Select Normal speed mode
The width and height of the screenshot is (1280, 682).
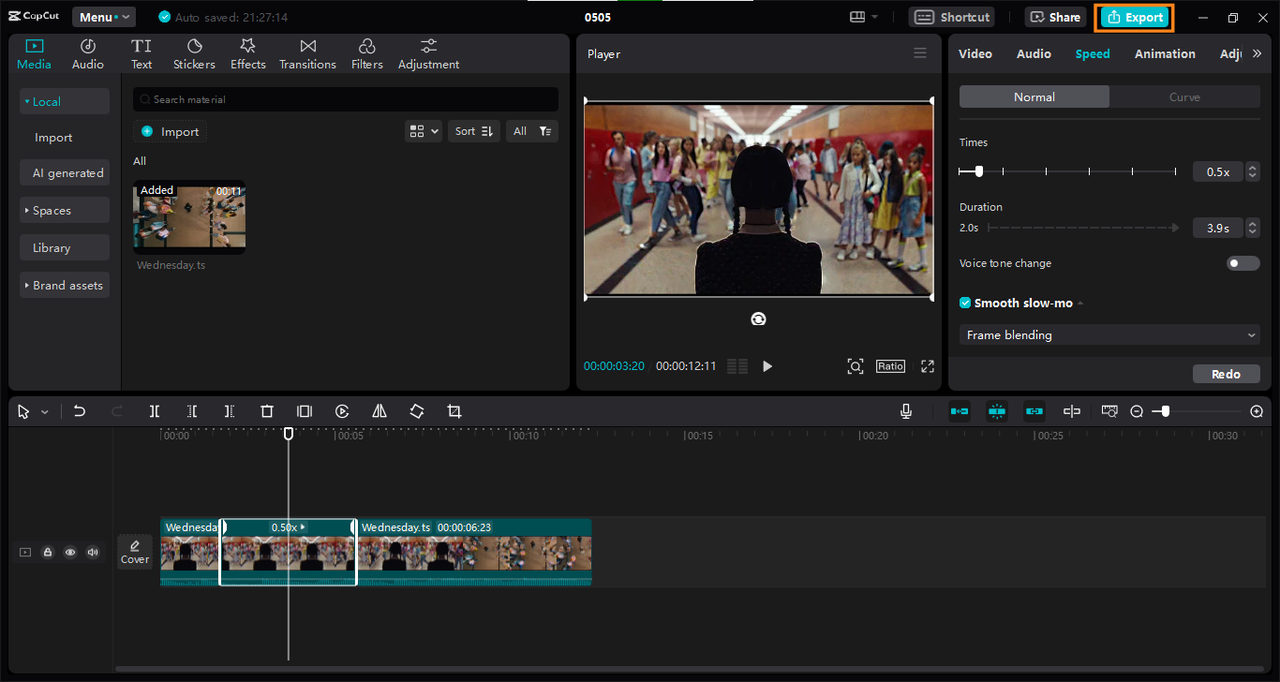click(1034, 97)
